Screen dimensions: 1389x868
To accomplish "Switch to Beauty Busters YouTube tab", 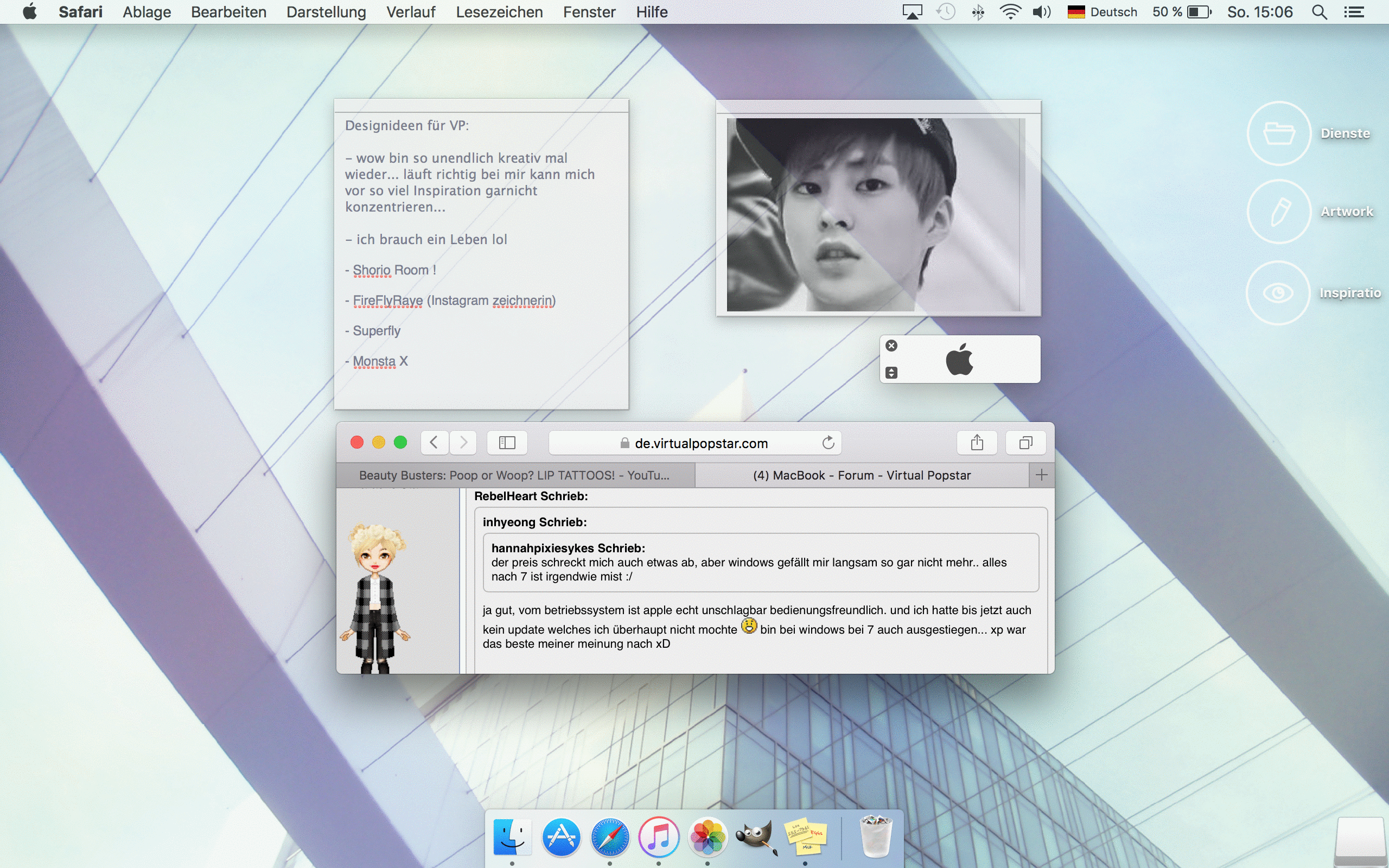I will [514, 475].
